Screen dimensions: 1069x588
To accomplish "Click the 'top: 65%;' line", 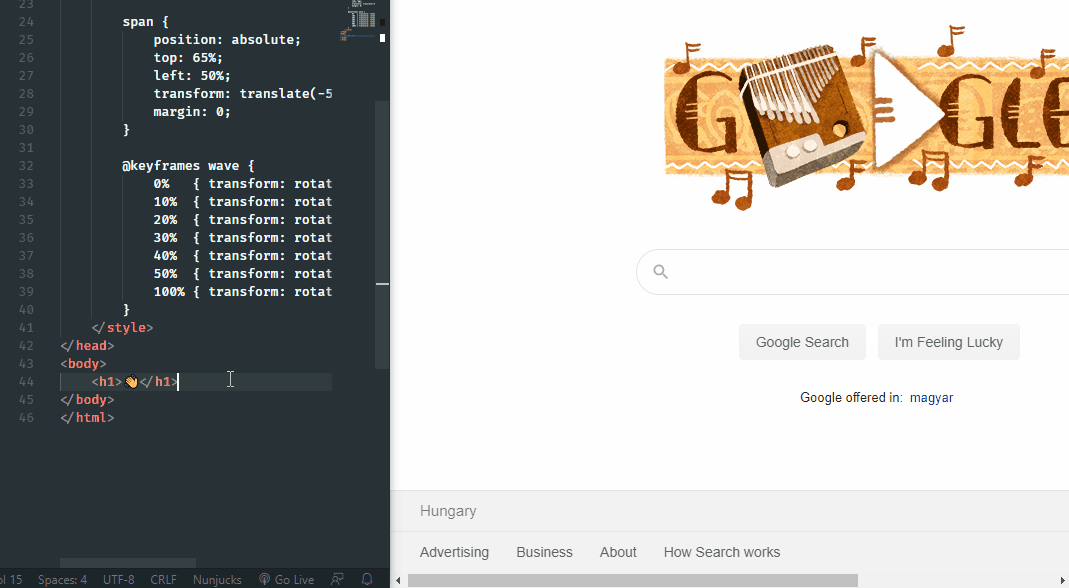I will click(188, 58).
